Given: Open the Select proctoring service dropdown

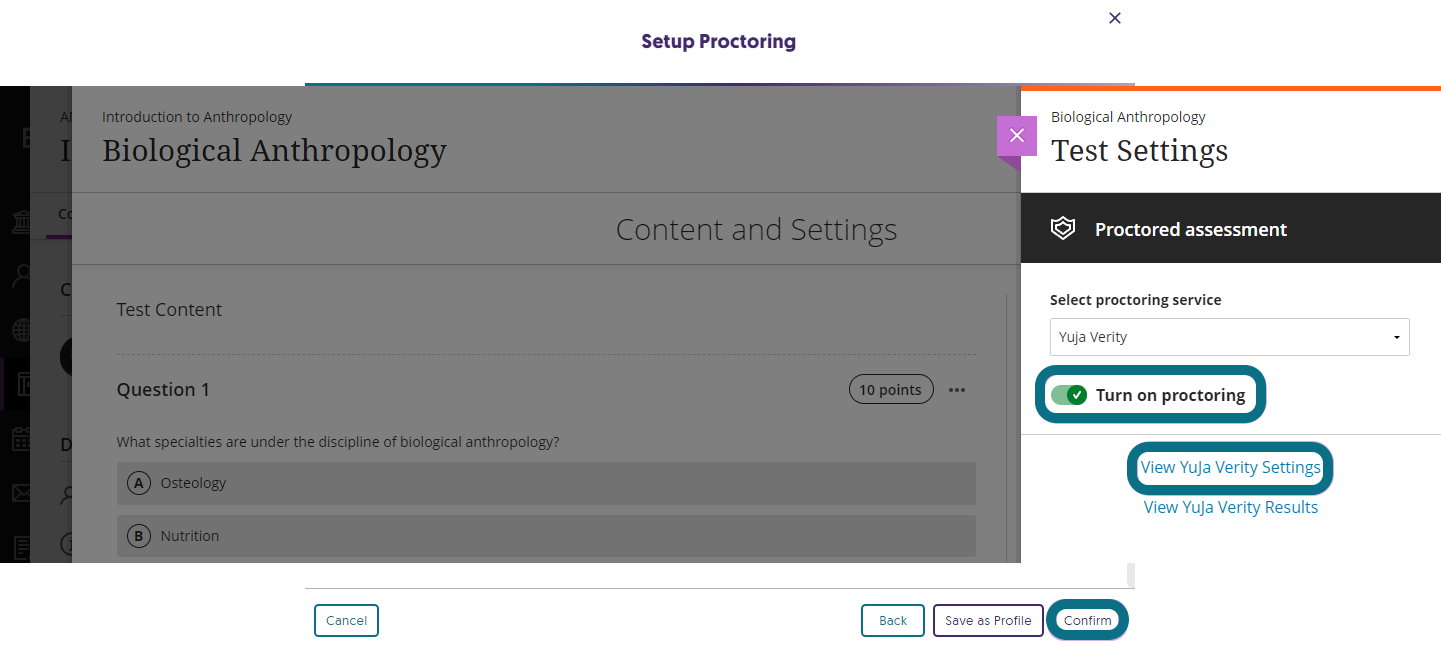Looking at the screenshot, I should coord(1230,337).
